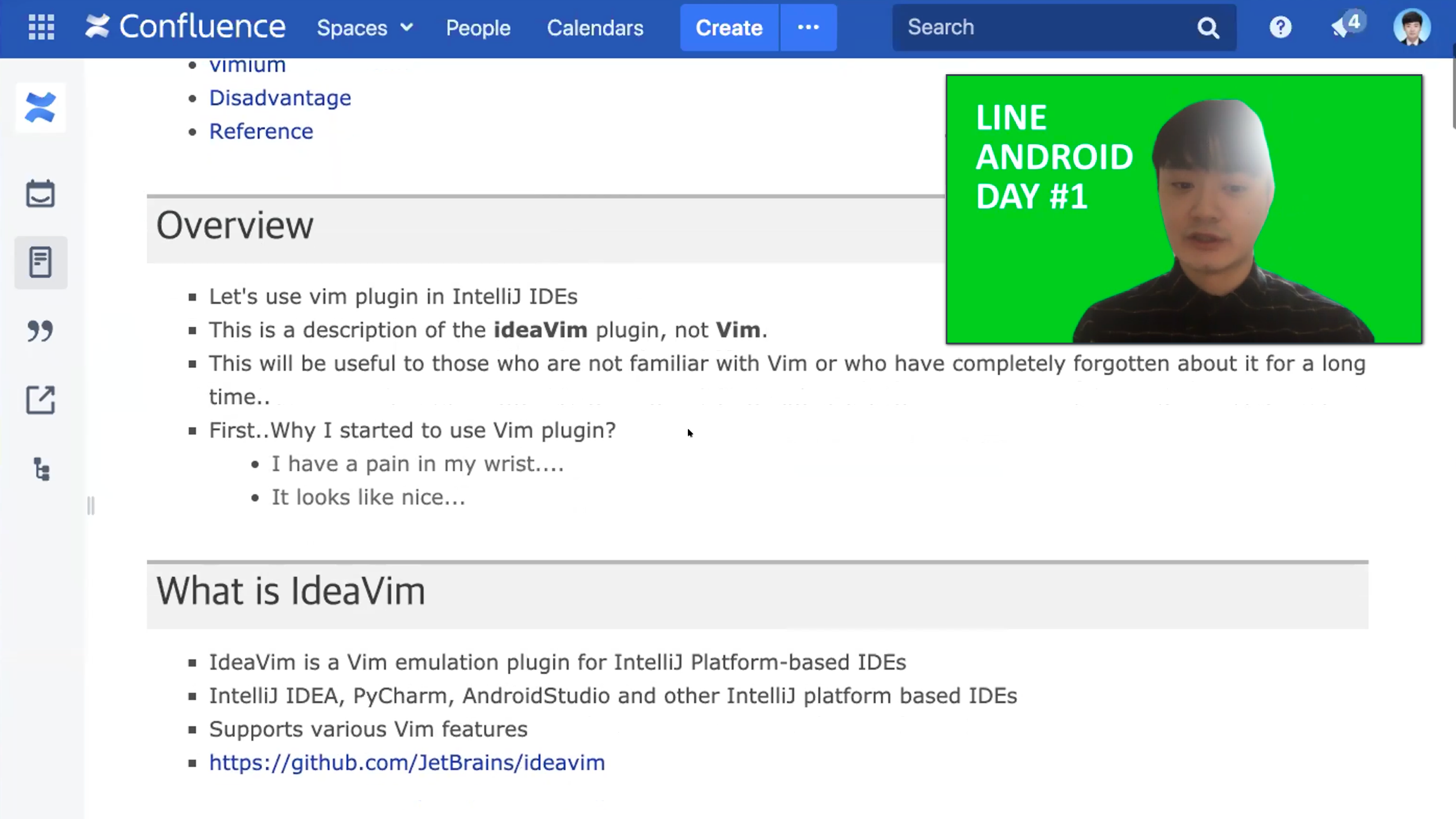Click the What is IdeaVim heading

(291, 591)
